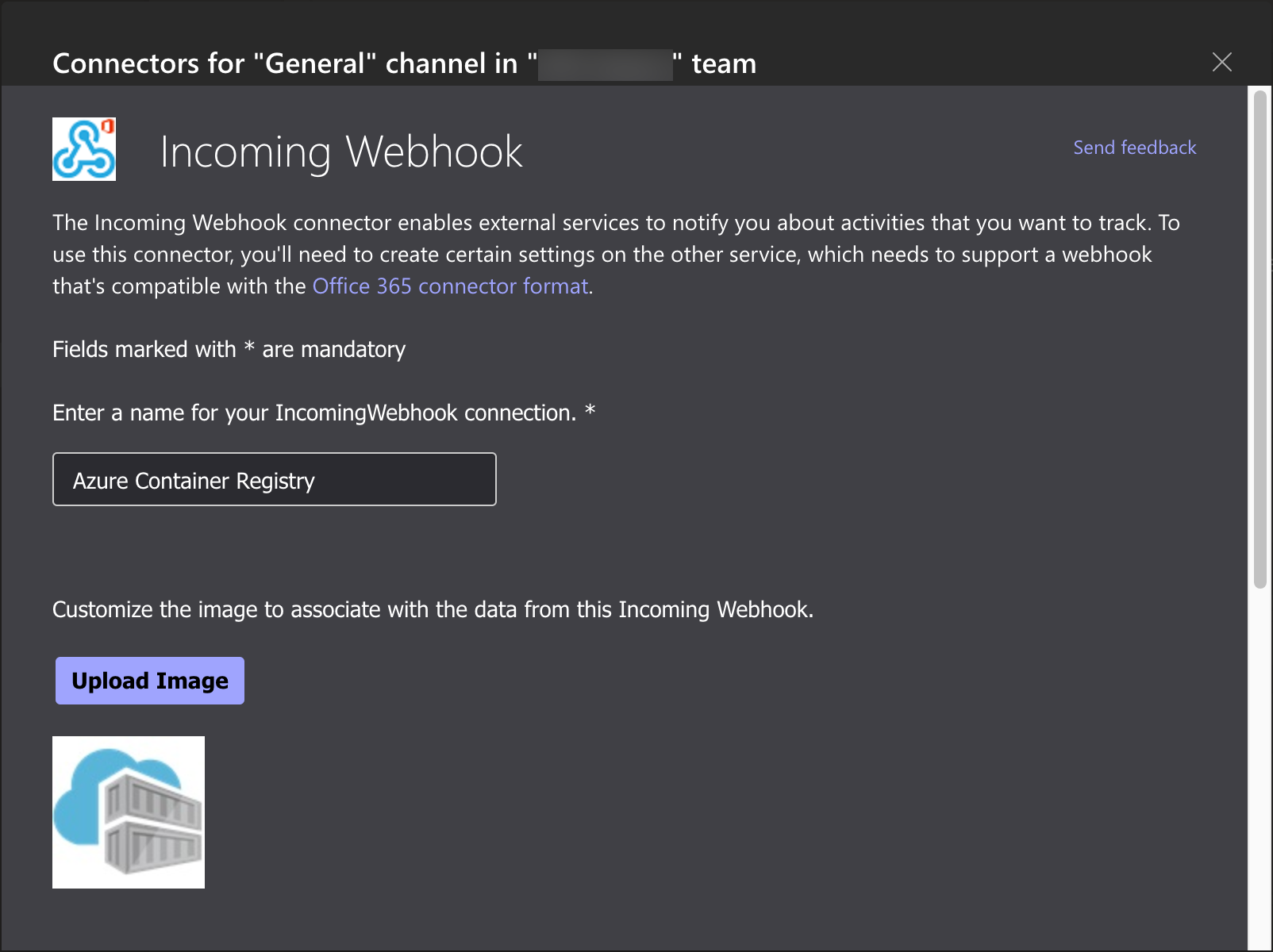Screen dimensions: 1273x952
Task: Click the asterisk after the connection name label
Action: click(590, 411)
